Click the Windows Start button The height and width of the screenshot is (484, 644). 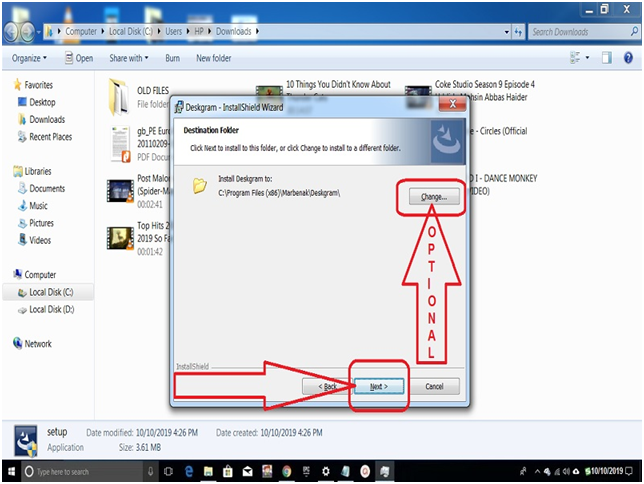[11, 471]
